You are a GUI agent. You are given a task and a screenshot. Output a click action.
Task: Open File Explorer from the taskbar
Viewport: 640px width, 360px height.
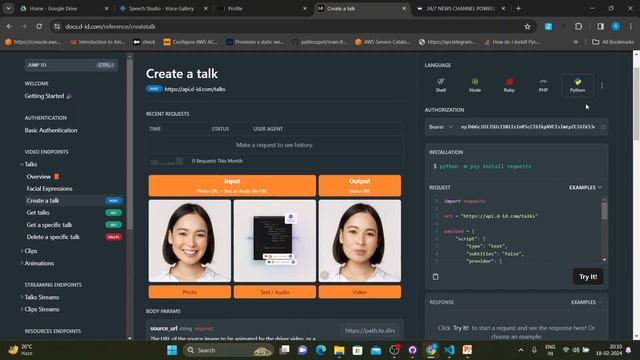point(339,350)
